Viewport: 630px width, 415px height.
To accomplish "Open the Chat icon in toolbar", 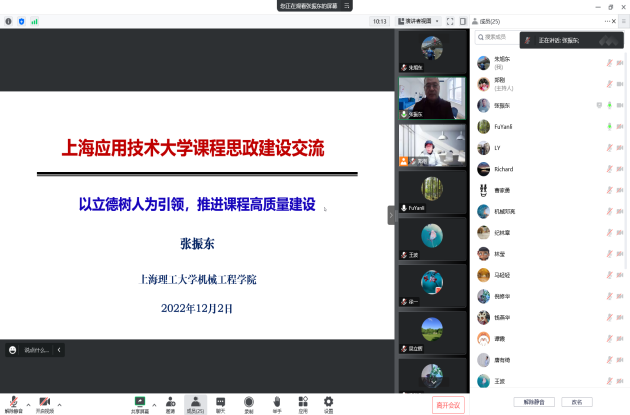I will [221, 404].
